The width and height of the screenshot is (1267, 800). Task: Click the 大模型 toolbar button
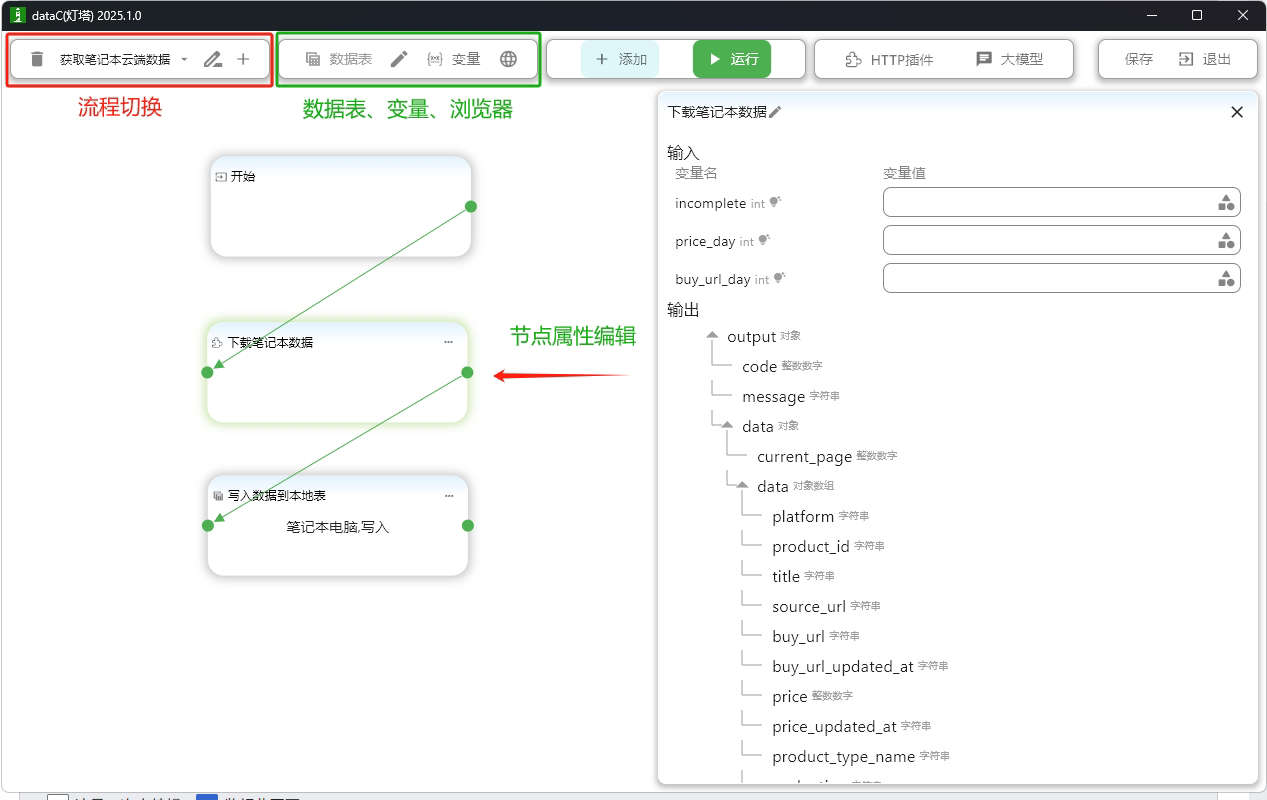tap(1009, 59)
